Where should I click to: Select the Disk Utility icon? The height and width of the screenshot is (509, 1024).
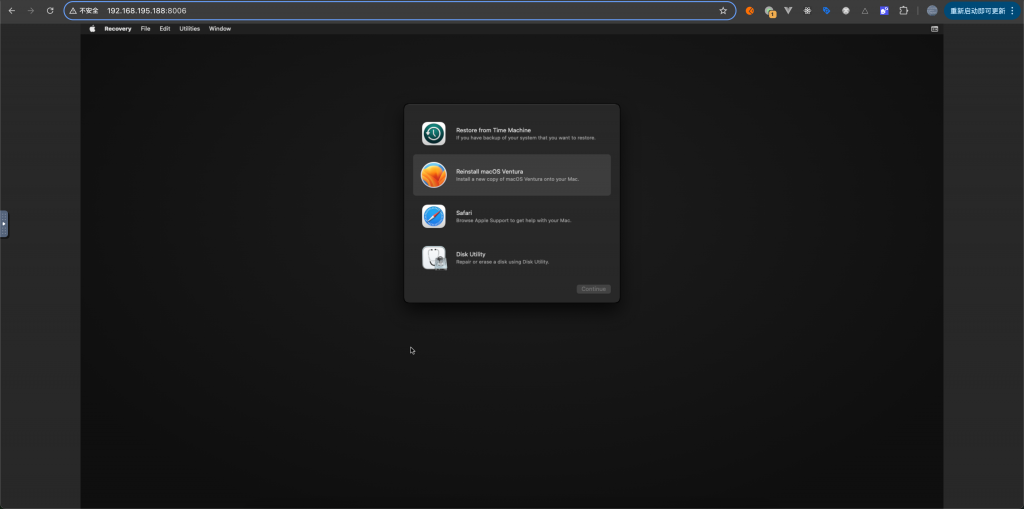(433, 258)
